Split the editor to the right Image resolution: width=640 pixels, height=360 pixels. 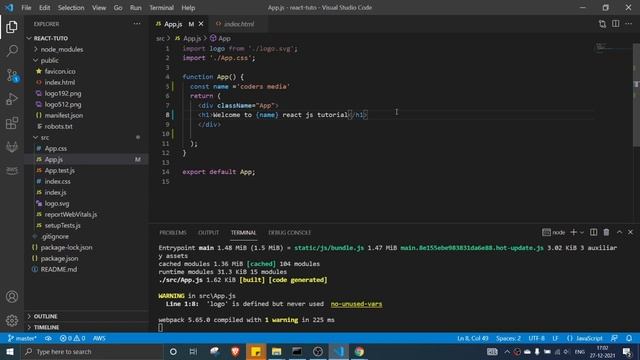(x=616, y=24)
